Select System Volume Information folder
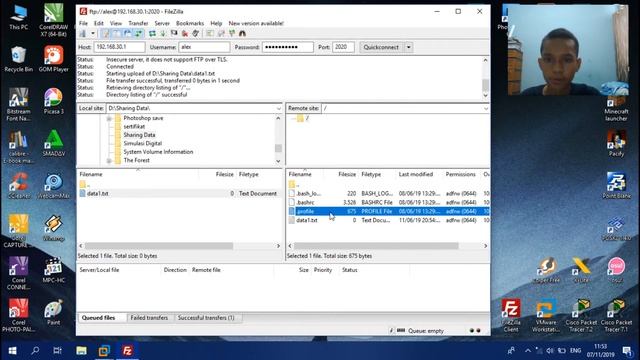The image size is (640, 360). click(158, 152)
